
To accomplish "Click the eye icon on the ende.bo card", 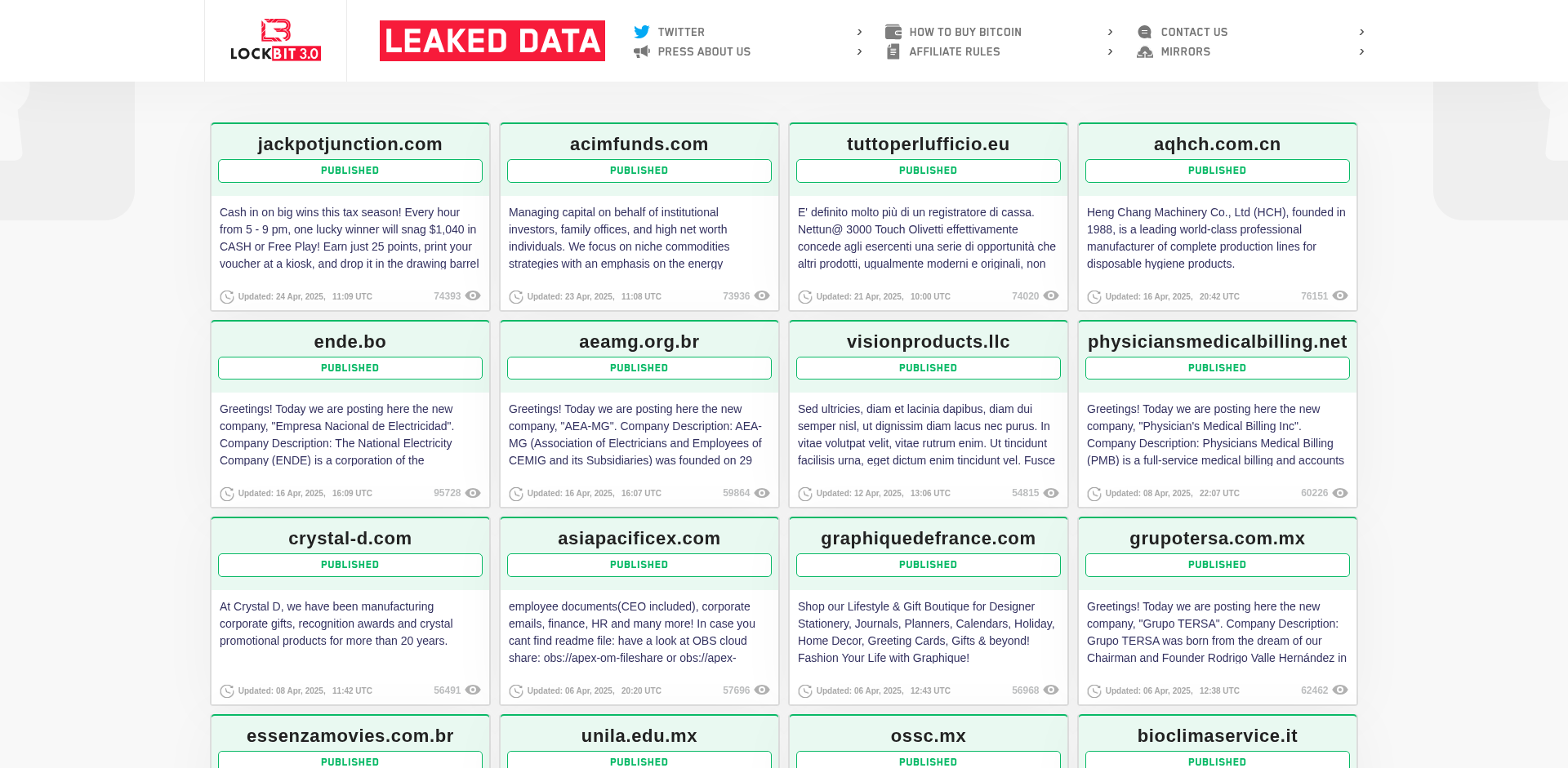I will 473,493.
